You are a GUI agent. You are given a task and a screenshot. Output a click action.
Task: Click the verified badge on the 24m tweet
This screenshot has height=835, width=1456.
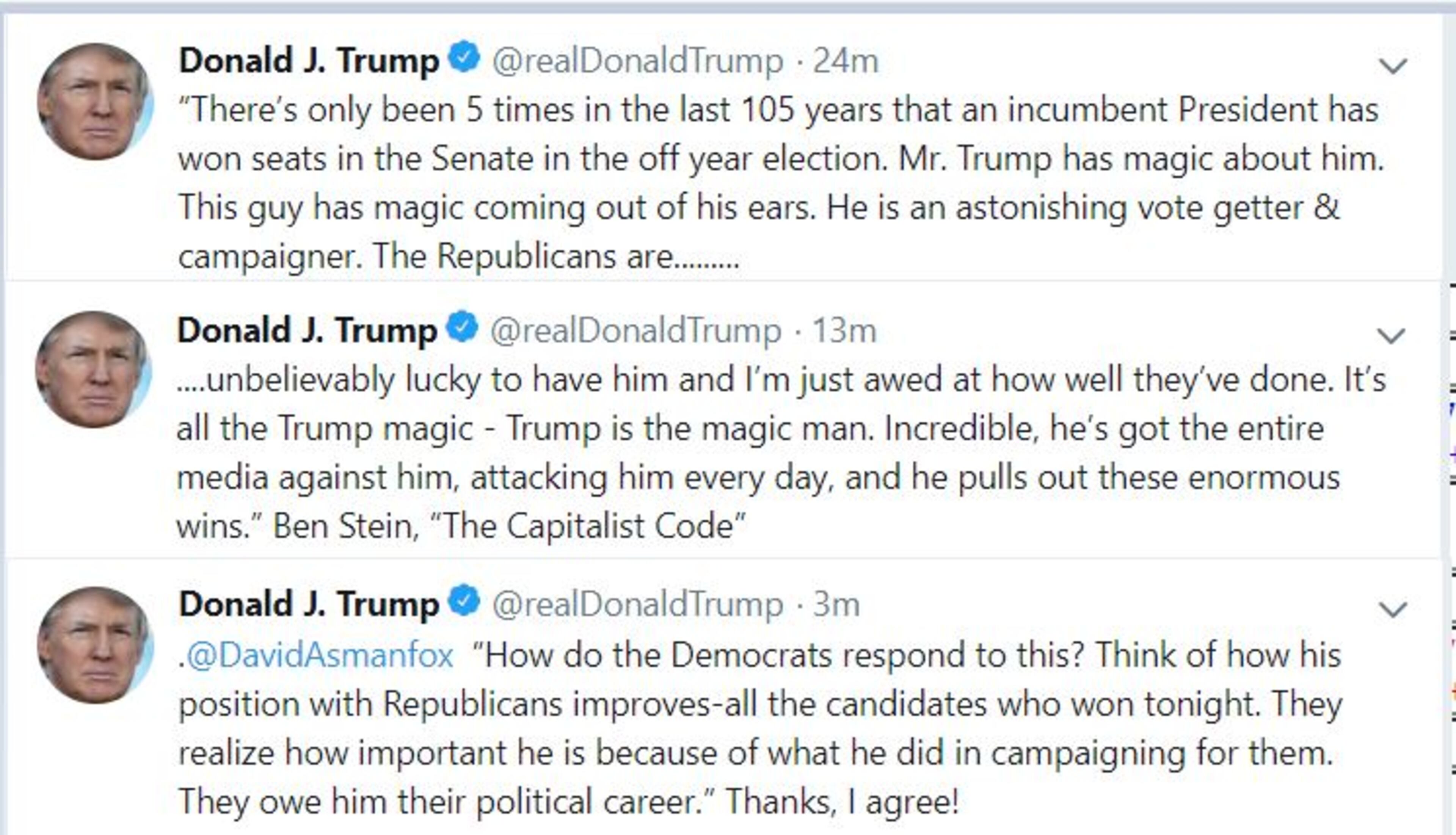(464, 57)
